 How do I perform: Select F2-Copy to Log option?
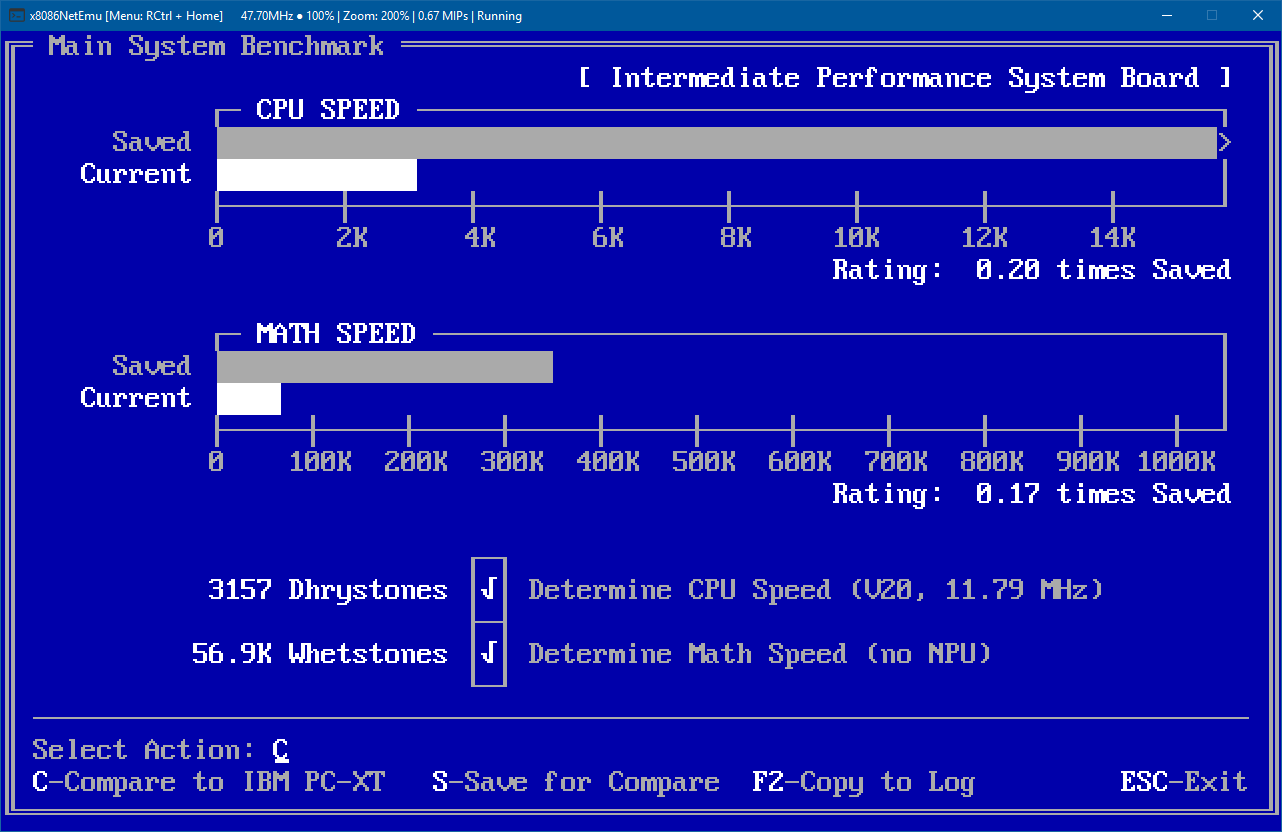pos(863,782)
